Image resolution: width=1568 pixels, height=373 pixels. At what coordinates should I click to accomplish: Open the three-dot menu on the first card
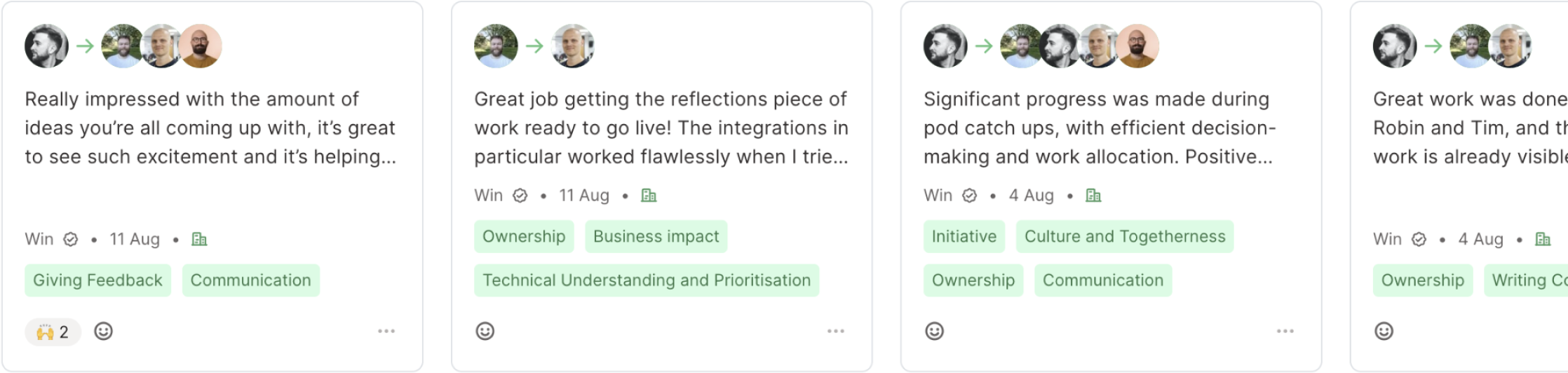386,331
